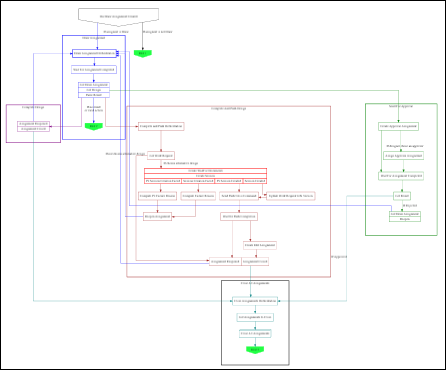The image size is (446, 370).
Task: Click top row of the bright red table node
Action: point(205,171)
